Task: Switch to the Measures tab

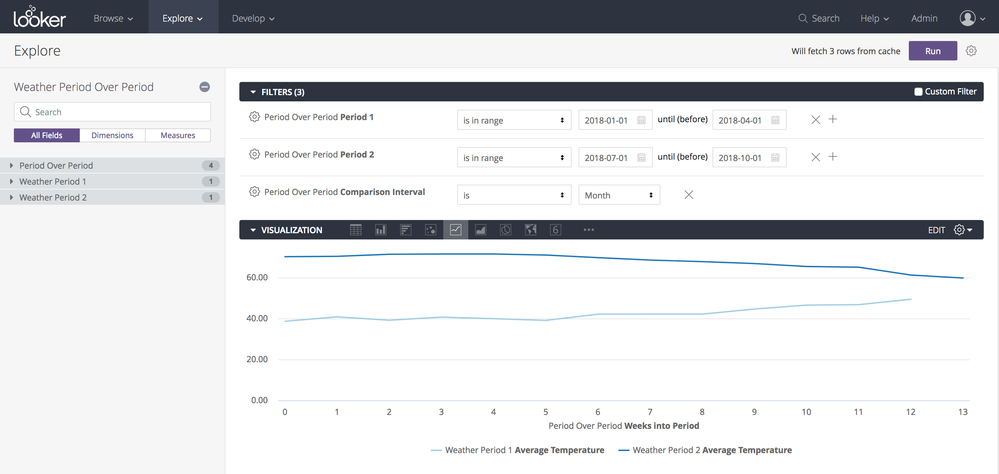Action: click(178, 135)
